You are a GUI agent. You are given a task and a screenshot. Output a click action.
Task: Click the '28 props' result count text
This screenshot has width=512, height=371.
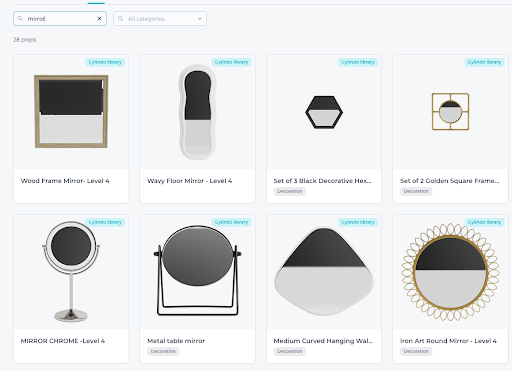click(x=25, y=40)
